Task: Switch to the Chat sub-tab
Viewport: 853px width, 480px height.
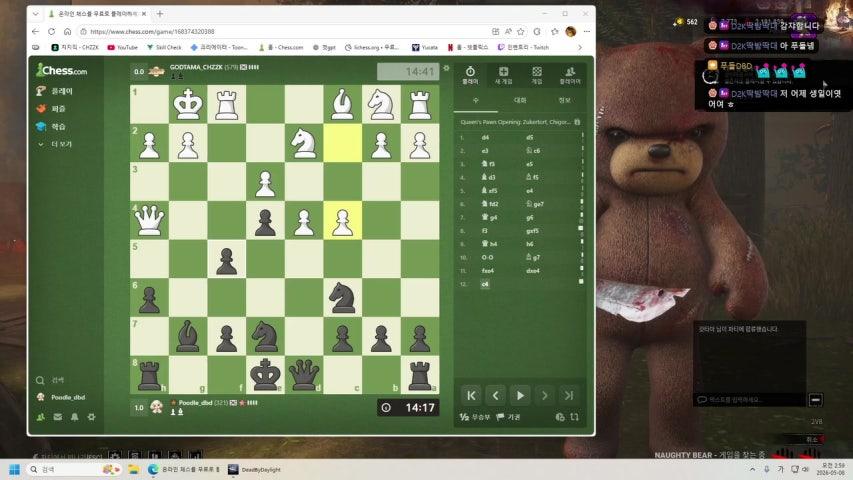Action: (520, 100)
